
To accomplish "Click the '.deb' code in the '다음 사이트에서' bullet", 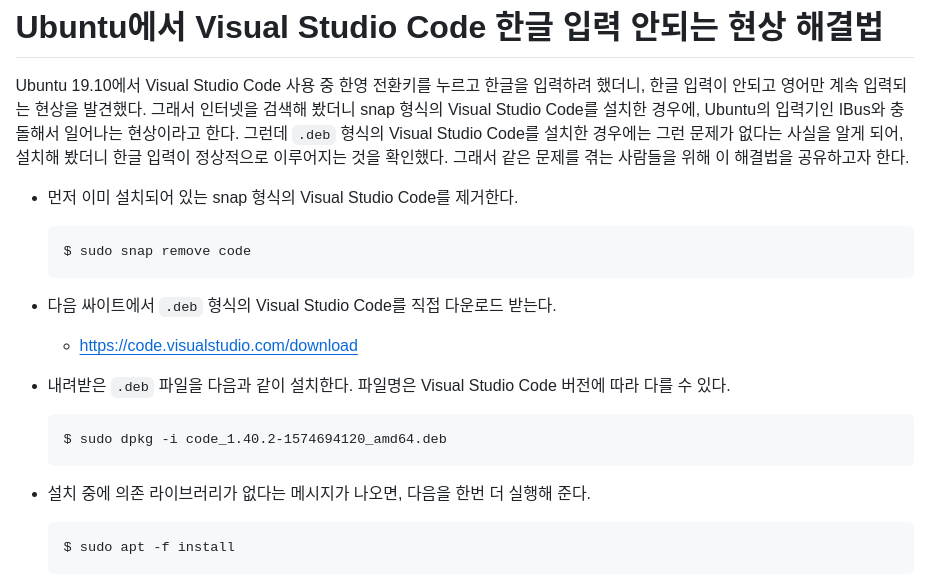I will (181, 306).
